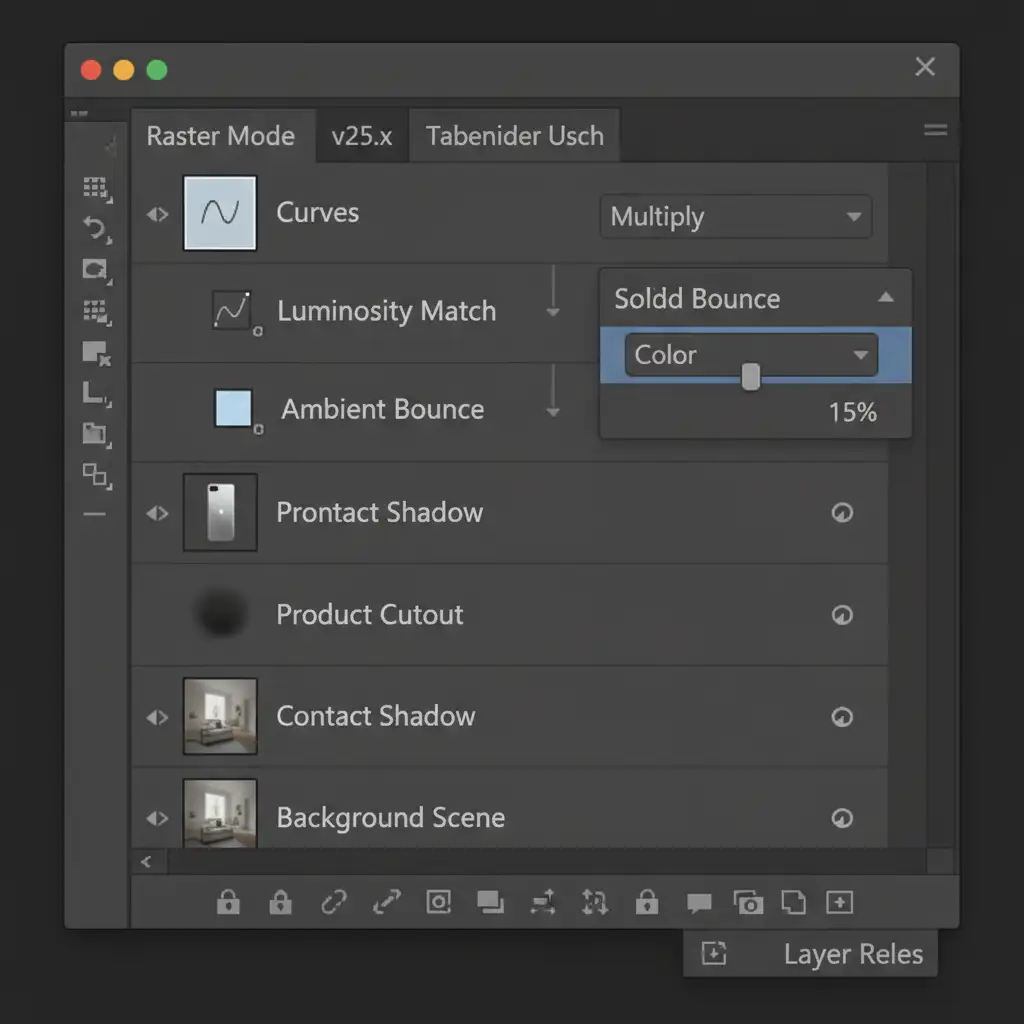The height and width of the screenshot is (1024, 1024).
Task: Click the slider handle below Color dropdown
Action: point(751,377)
